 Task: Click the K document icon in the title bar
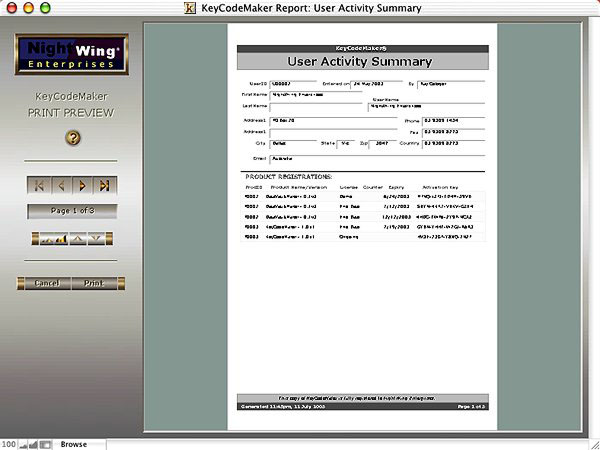coord(190,8)
